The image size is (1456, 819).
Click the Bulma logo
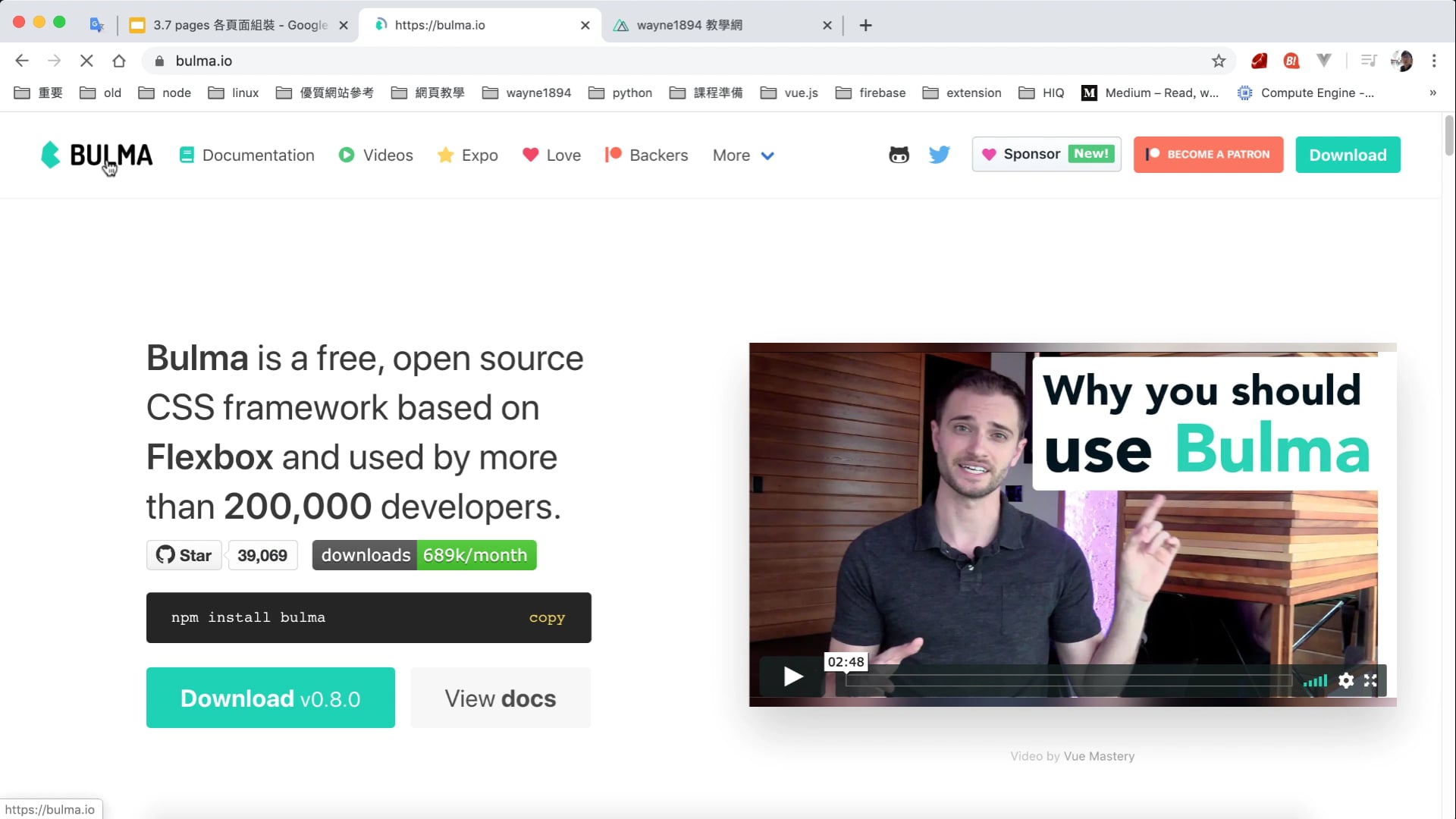point(96,155)
